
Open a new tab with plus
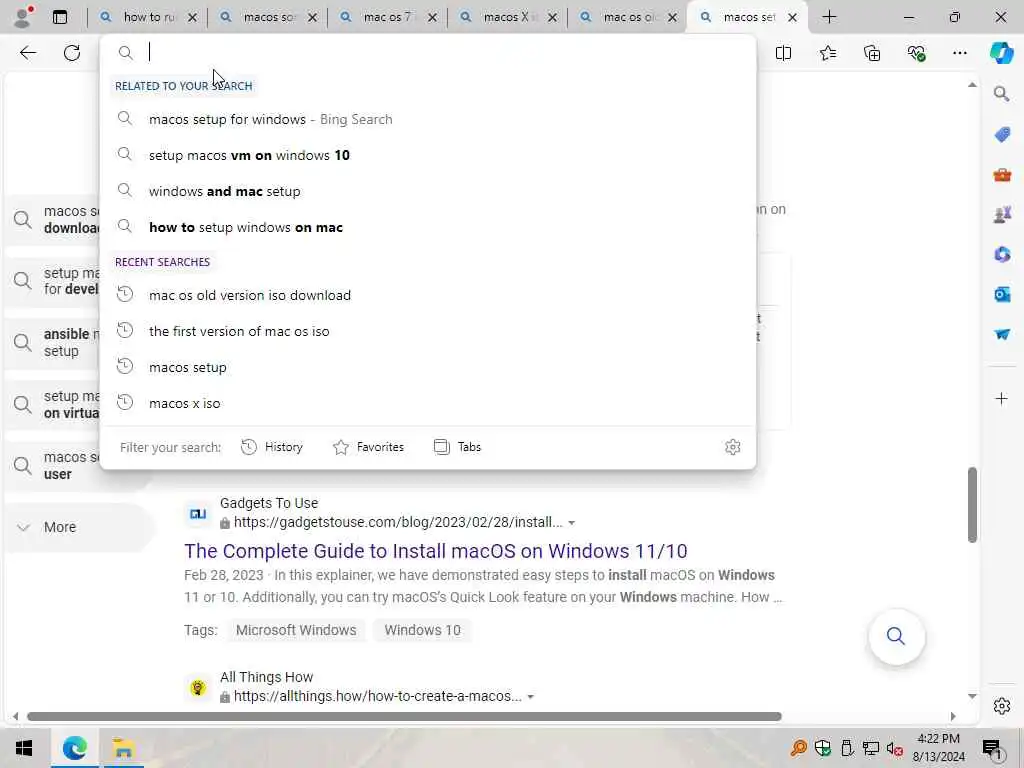[829, 17]
